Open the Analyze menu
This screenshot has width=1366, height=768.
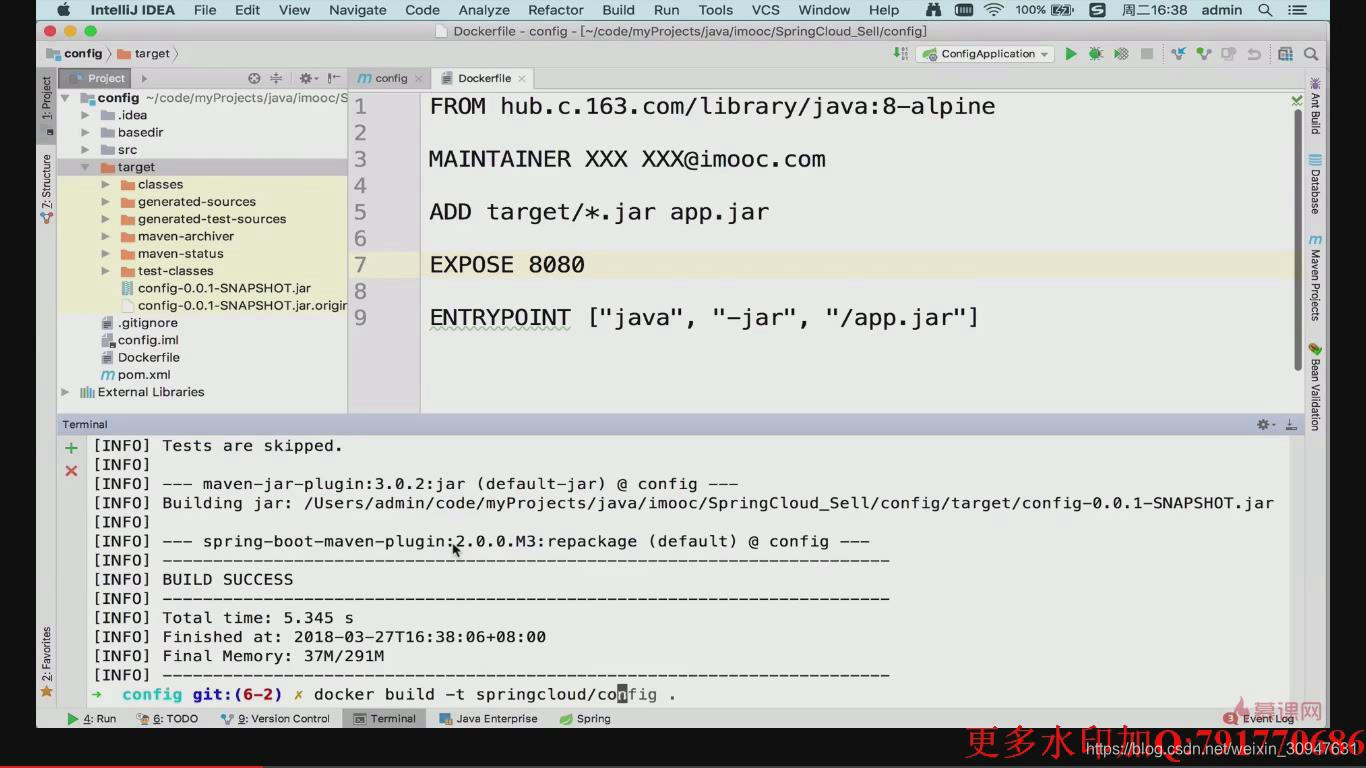click(x=484, y=10)
